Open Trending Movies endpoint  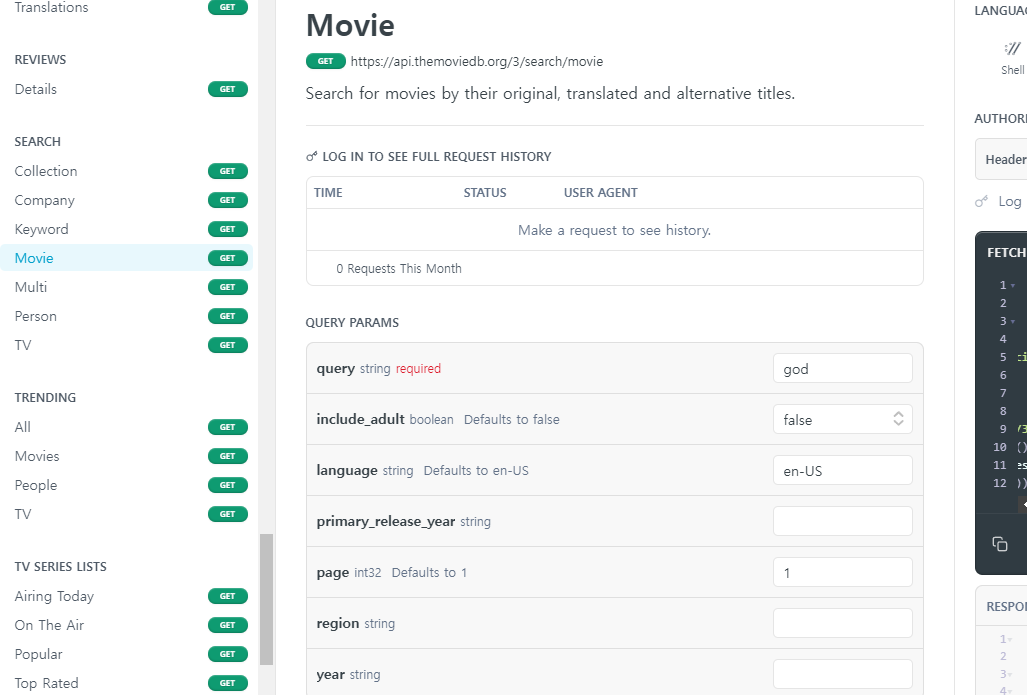coord(126,456)
